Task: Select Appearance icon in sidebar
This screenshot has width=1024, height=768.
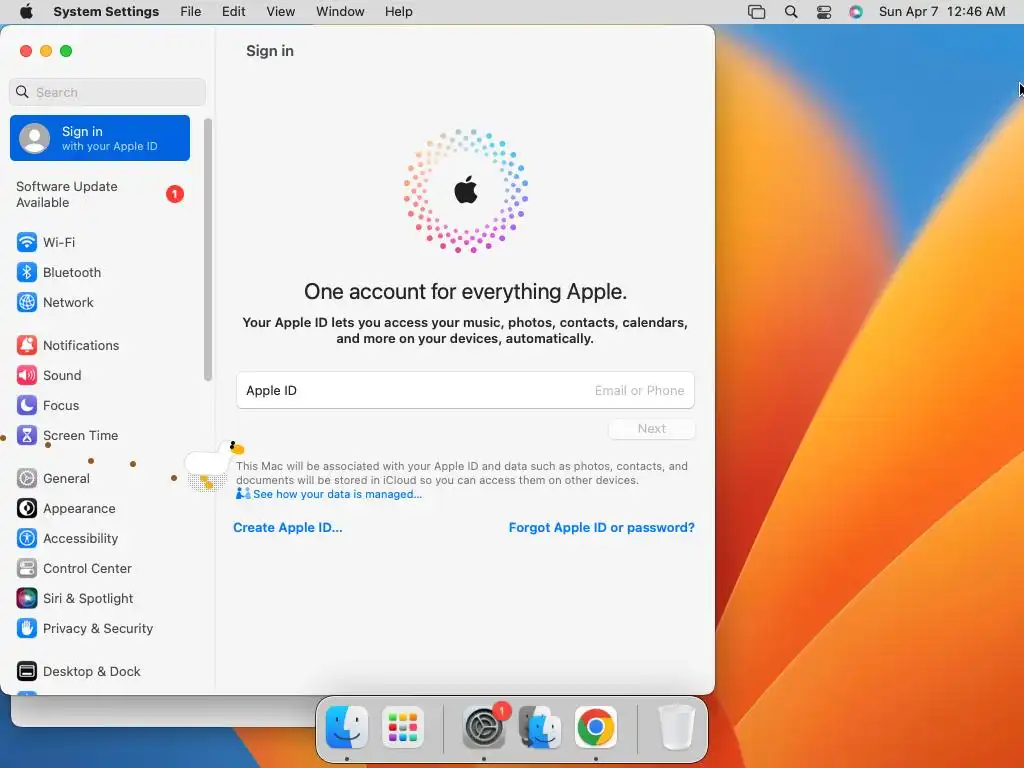Action: pos(27,509)
